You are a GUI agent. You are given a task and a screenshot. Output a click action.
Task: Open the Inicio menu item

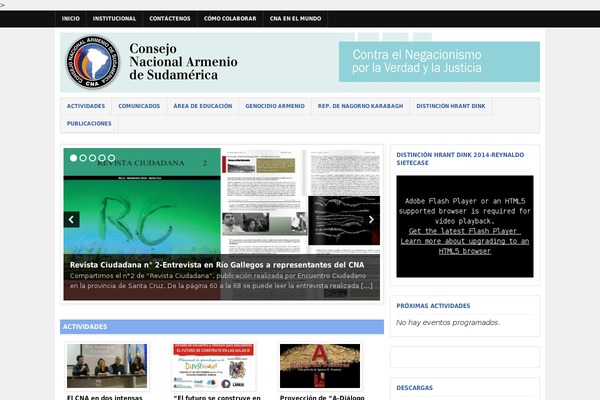(x=71, y=19)
